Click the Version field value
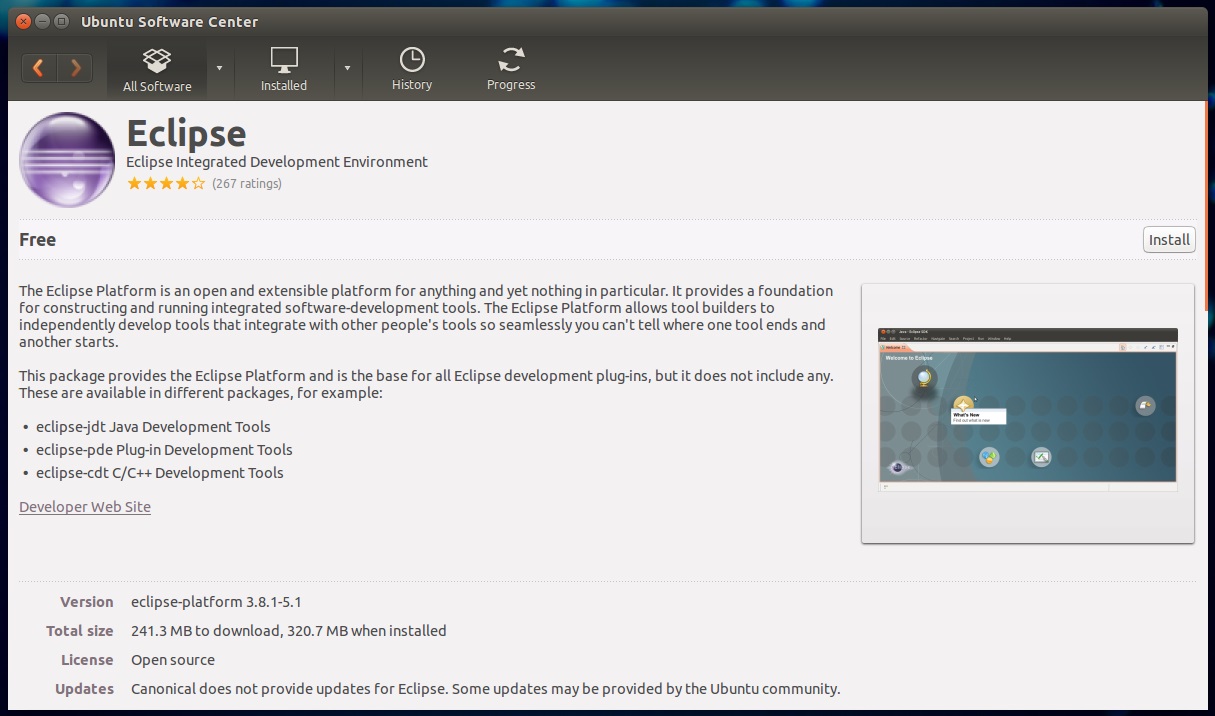The width and height of the screenshot is (1215, 716). coord(216,602)
